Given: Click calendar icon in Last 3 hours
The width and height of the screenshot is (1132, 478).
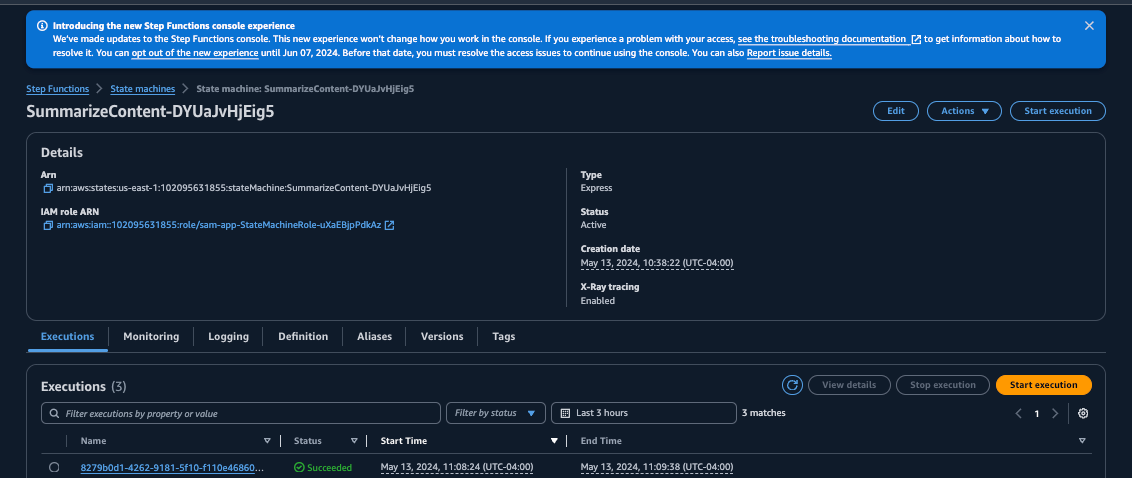Looking at the screenshot, I should coord(565,413).
